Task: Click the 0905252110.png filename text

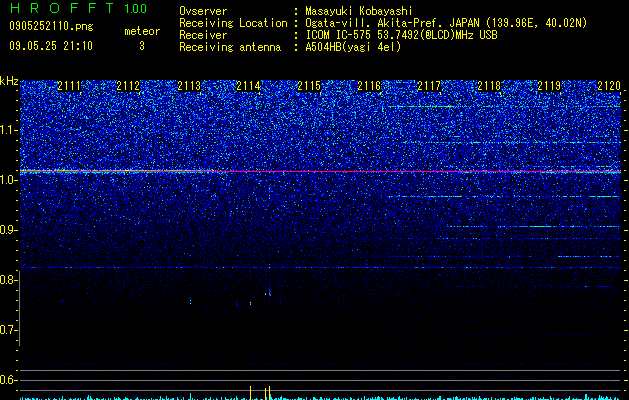Action: pyautogui.click(x=51, y=27)
